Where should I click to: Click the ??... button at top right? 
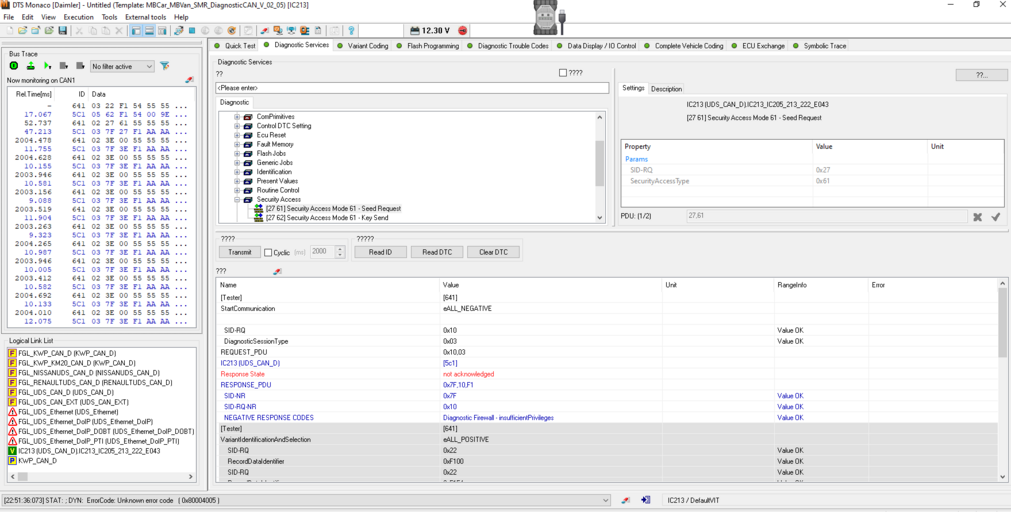981,75
